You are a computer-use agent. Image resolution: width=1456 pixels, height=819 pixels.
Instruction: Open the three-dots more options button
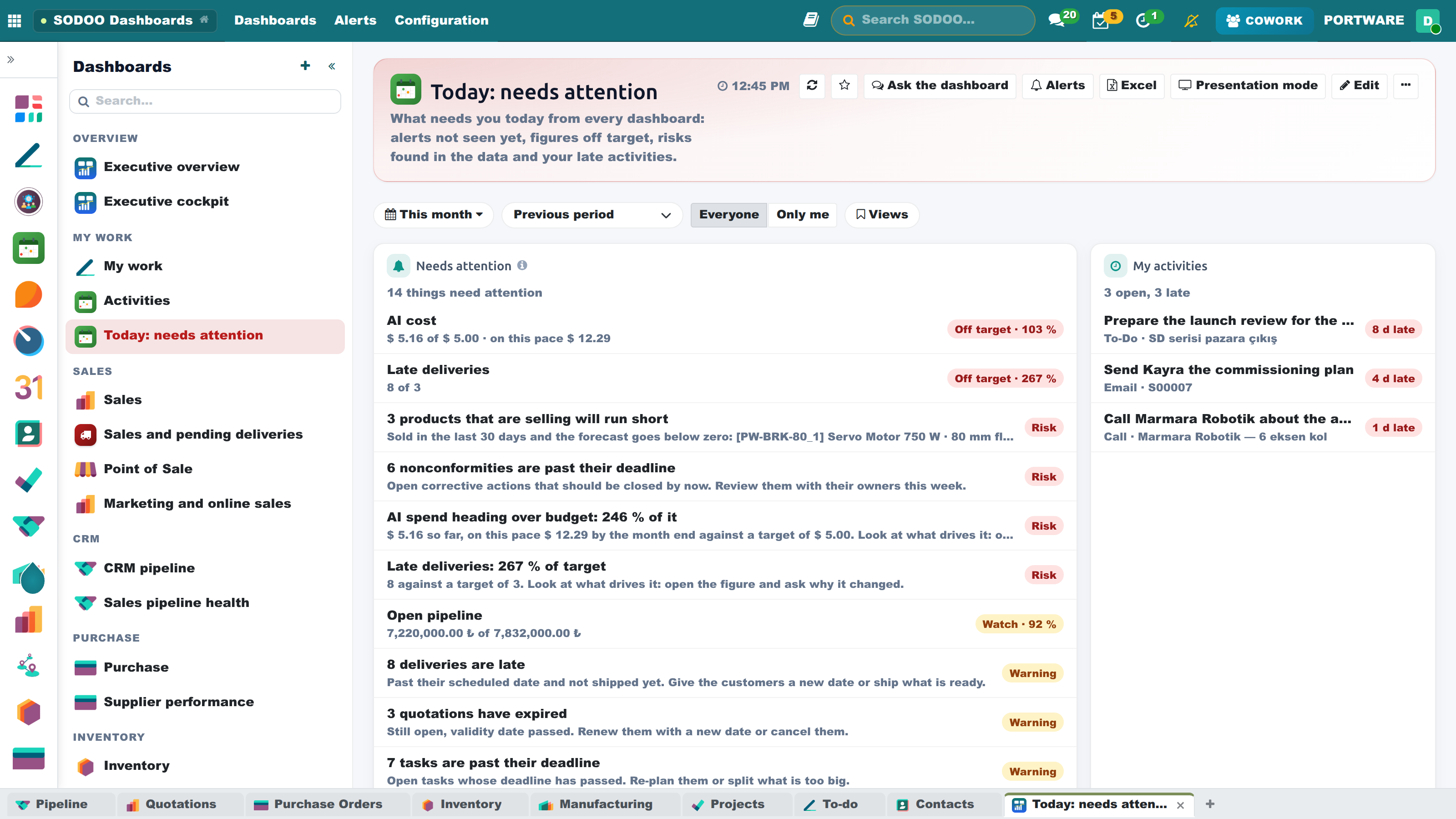coord(1405,86)
